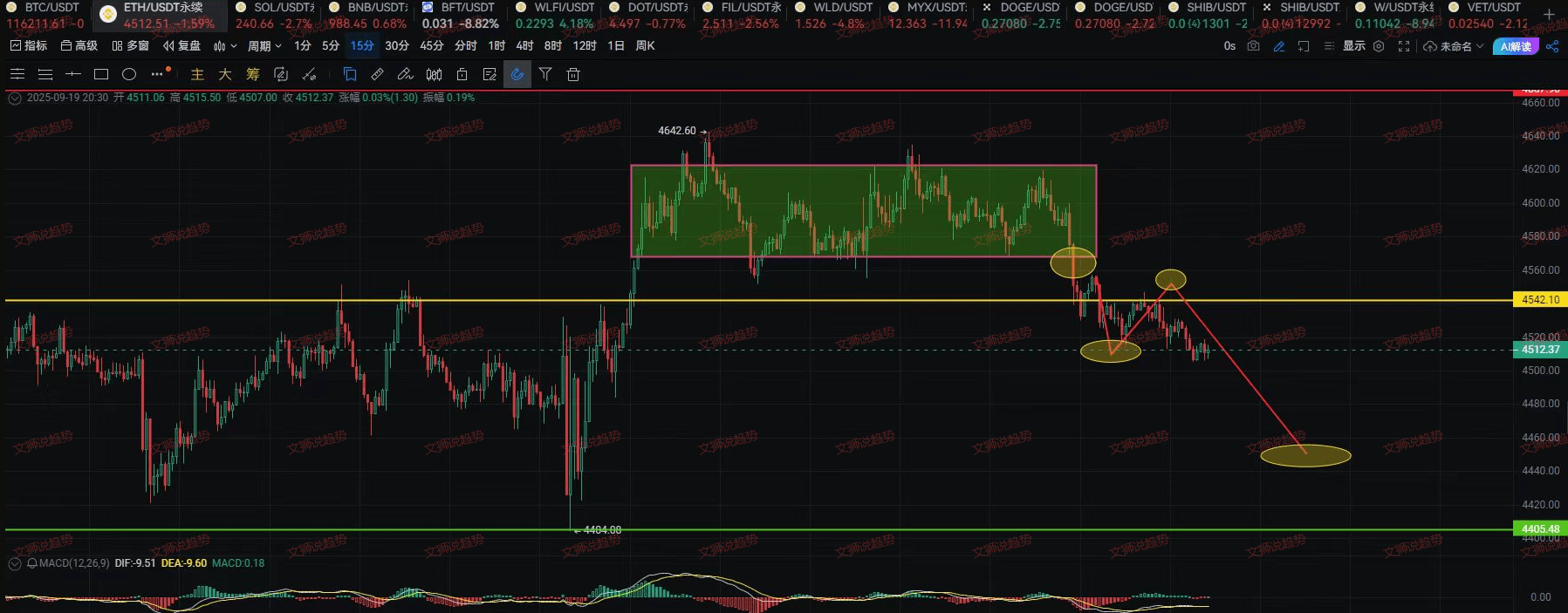The image size is (1568, 613).
Task: Click the 0s refresh timer label
Action: (1229, 46)
